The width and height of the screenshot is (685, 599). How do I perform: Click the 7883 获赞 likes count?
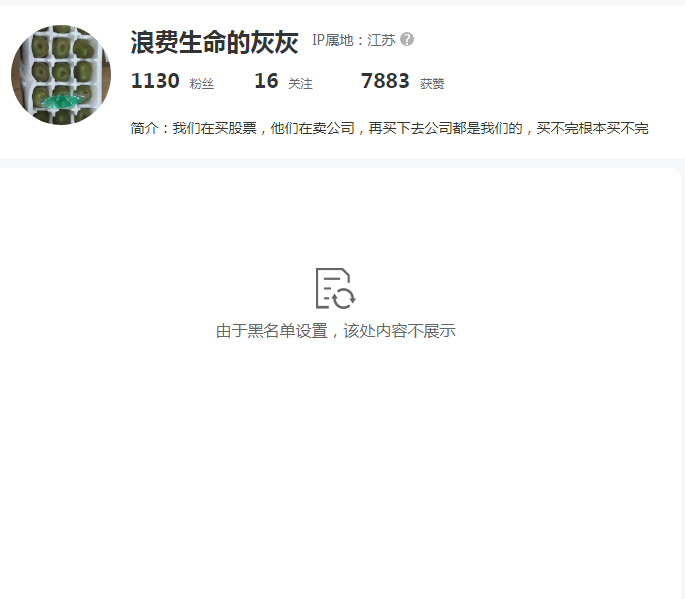pos(402,81)
